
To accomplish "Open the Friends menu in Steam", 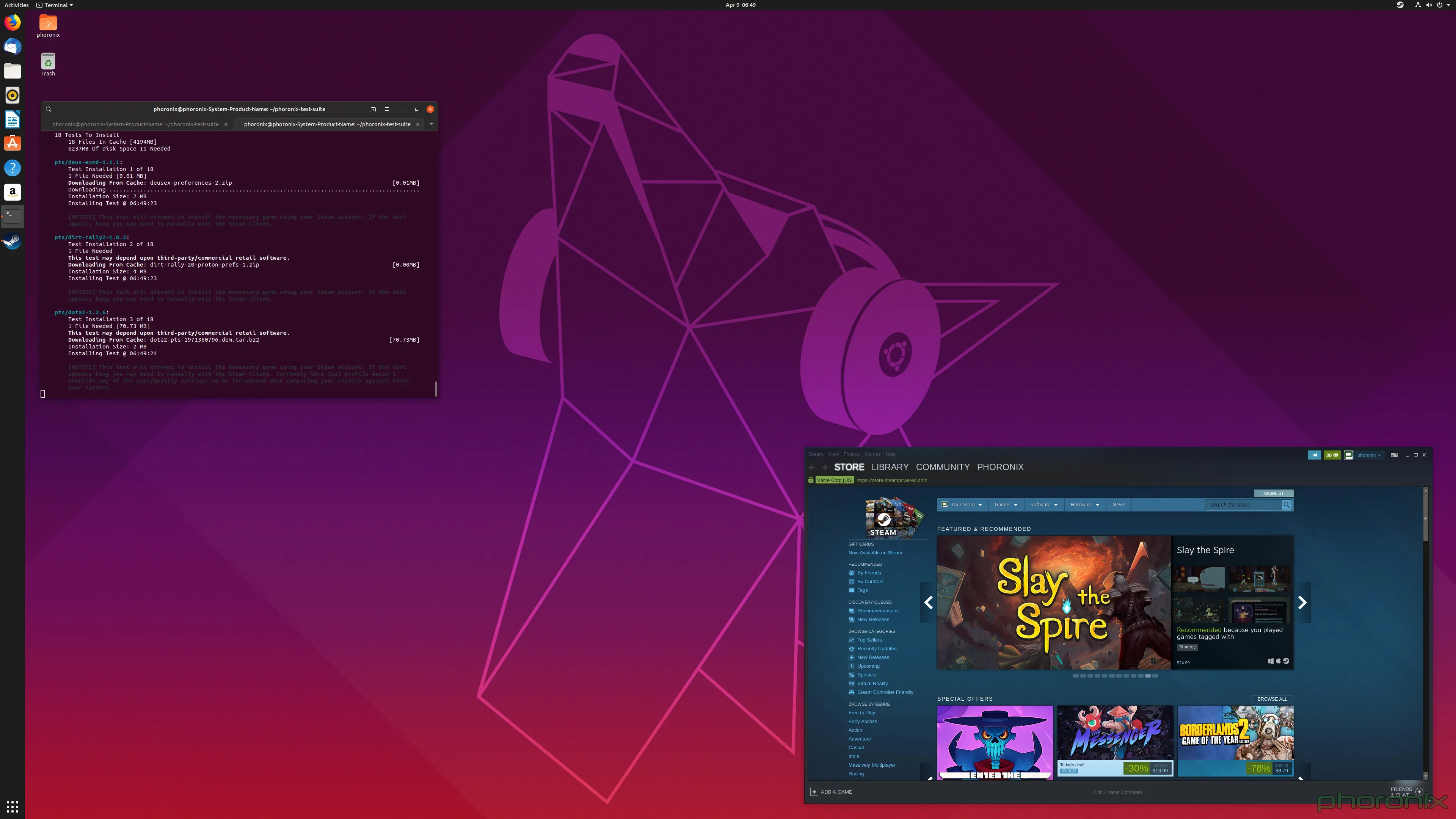I will pos(851,454).
